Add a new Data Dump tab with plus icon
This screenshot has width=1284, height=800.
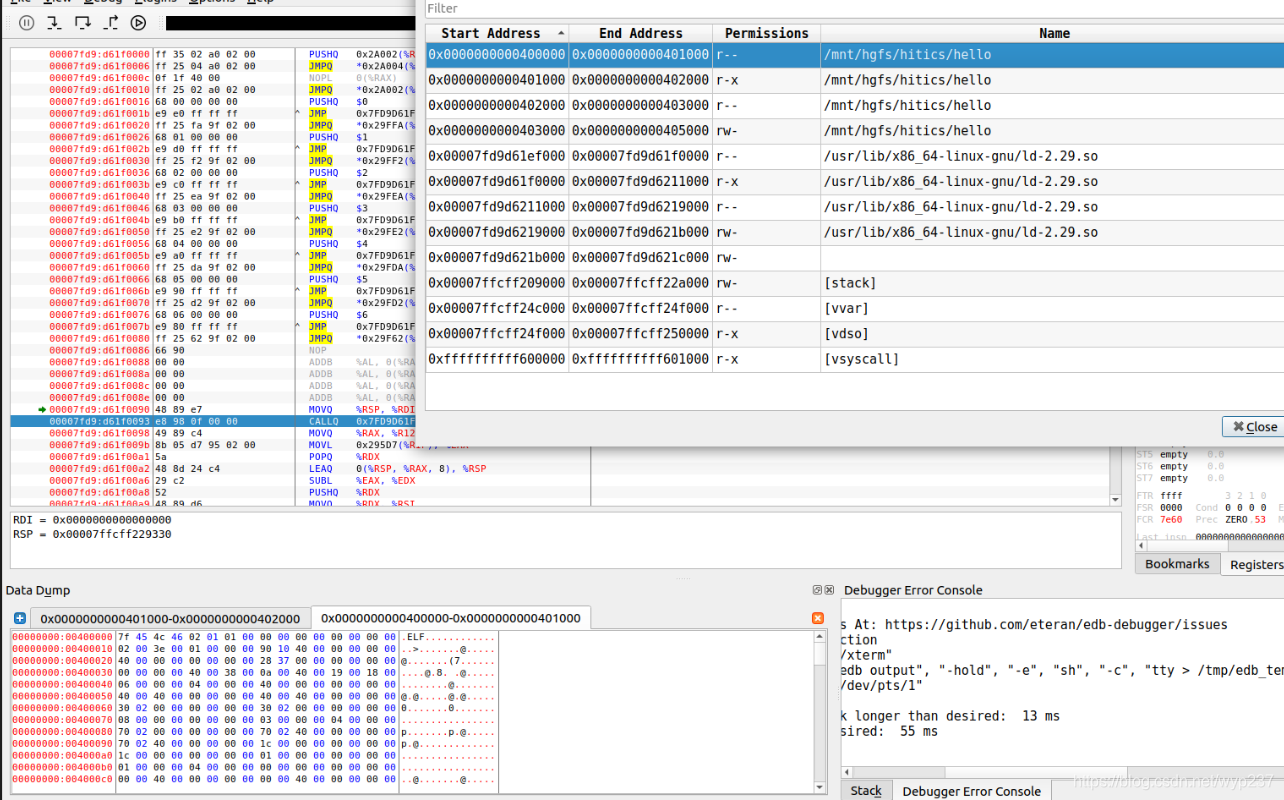pos(19,619)
